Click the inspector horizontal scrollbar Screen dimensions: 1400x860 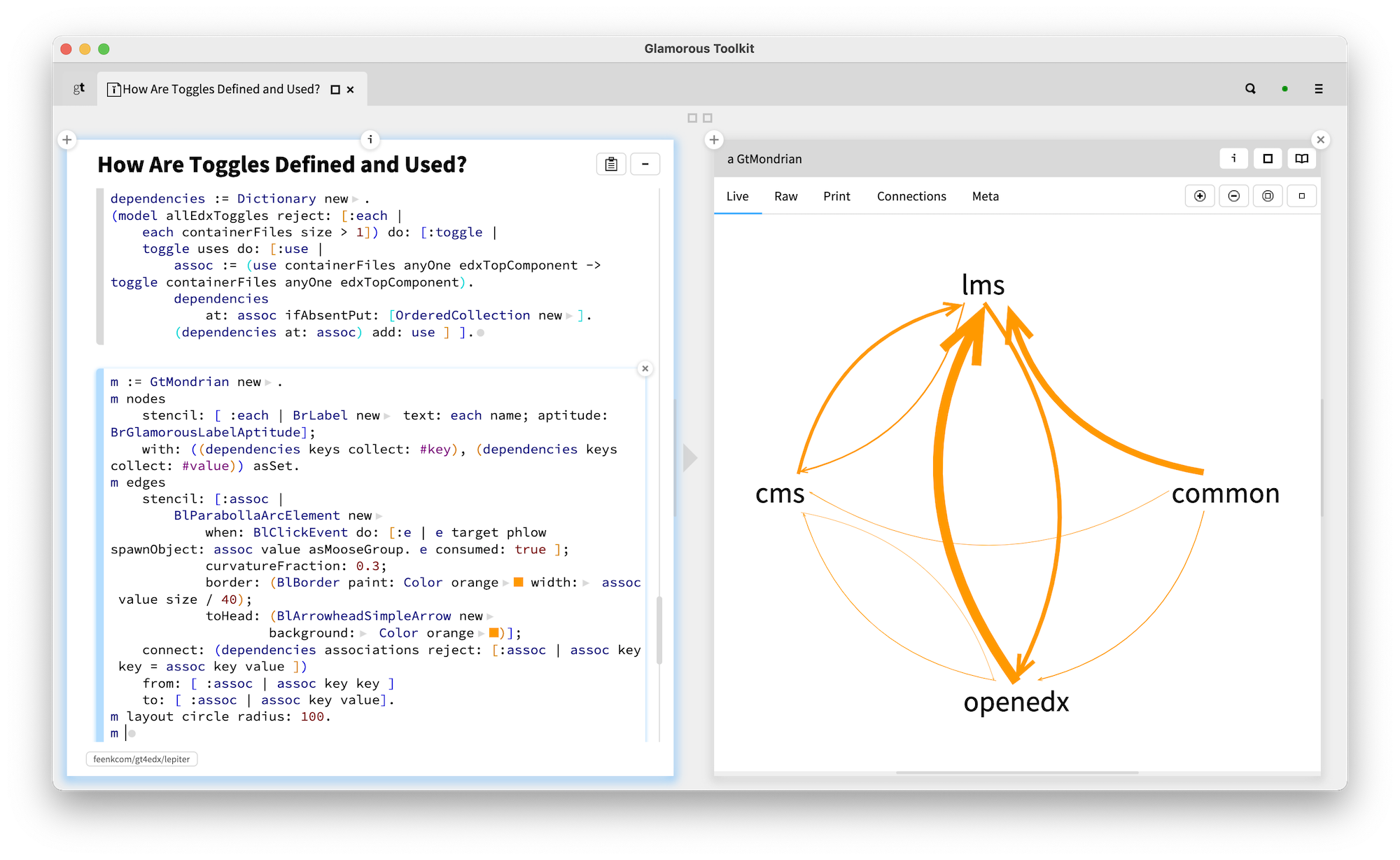coord(1016,772)
